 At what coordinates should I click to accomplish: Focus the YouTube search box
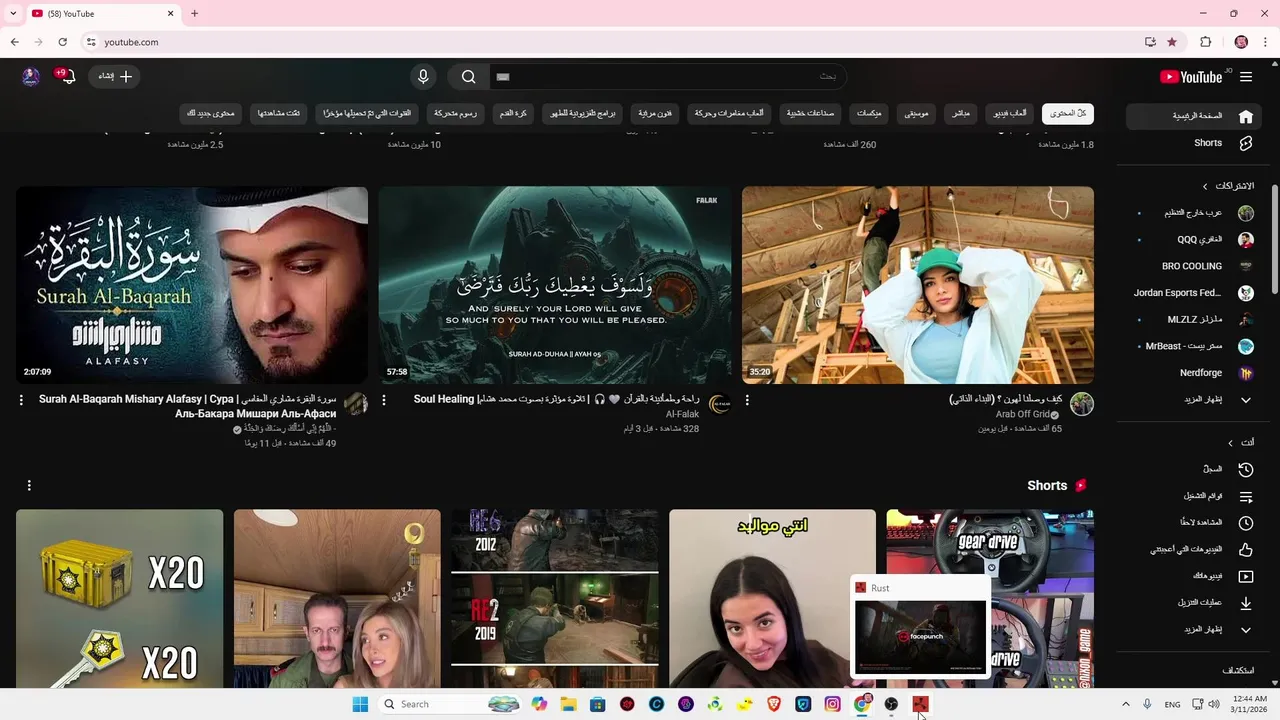[667, 77]
